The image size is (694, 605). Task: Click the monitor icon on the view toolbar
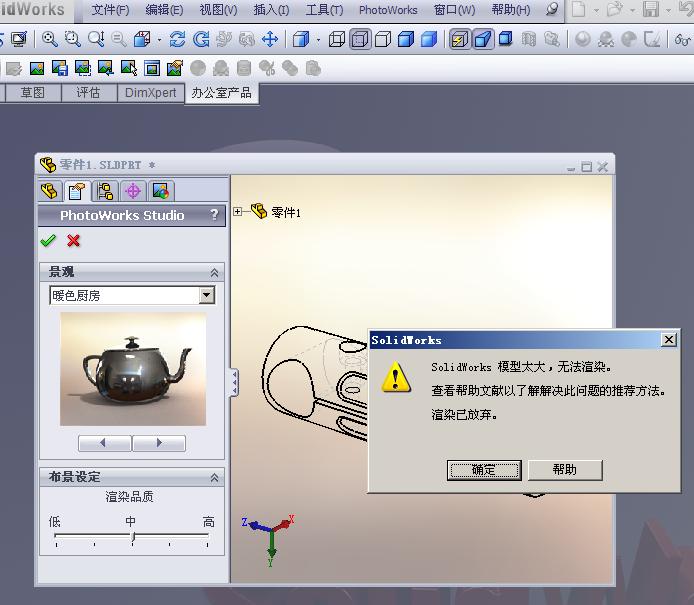(x=19, y=39)
